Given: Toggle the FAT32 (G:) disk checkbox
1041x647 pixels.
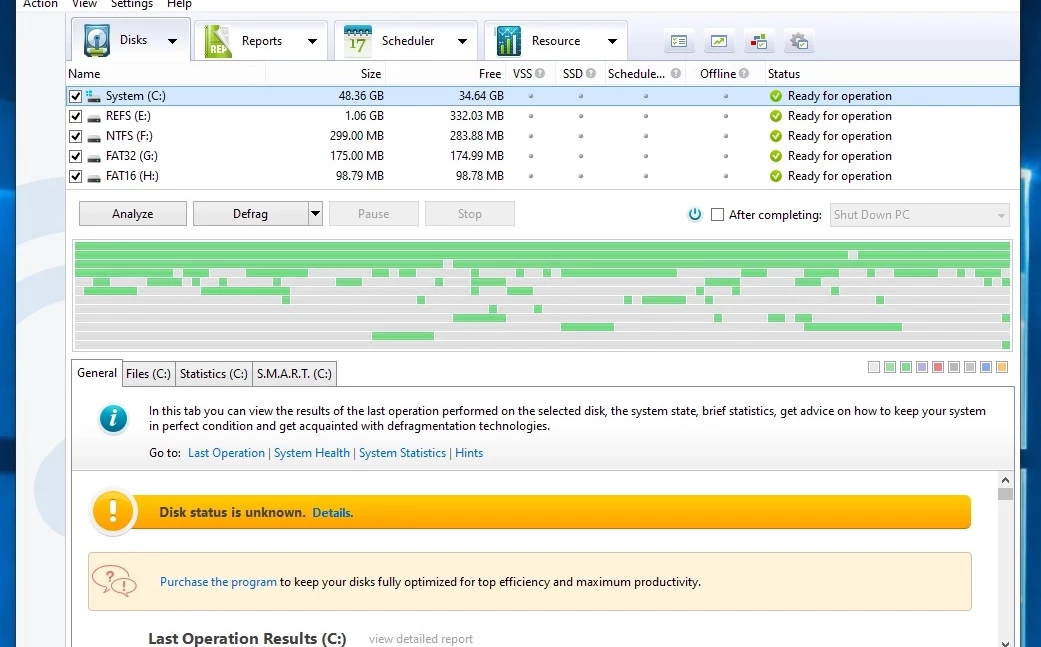Looking at the screenshot, I should coord(75,156).
